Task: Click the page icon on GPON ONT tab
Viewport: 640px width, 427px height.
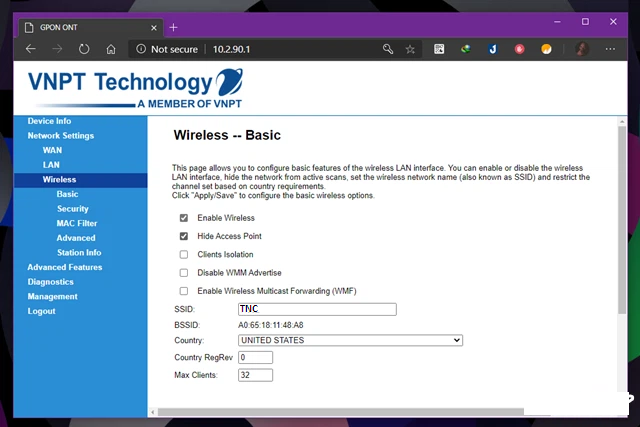Action: click(x=29, y=27)
